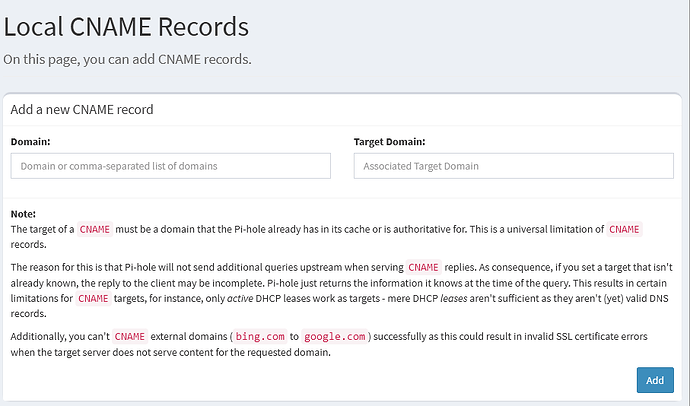Click the CNAME tag before "external domains"
The image size is (690, 406).
(x=130, y=336)
